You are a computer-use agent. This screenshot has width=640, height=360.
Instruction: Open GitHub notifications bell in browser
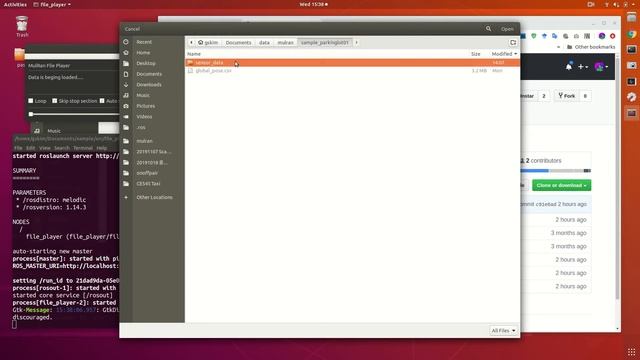click(569, 67)
